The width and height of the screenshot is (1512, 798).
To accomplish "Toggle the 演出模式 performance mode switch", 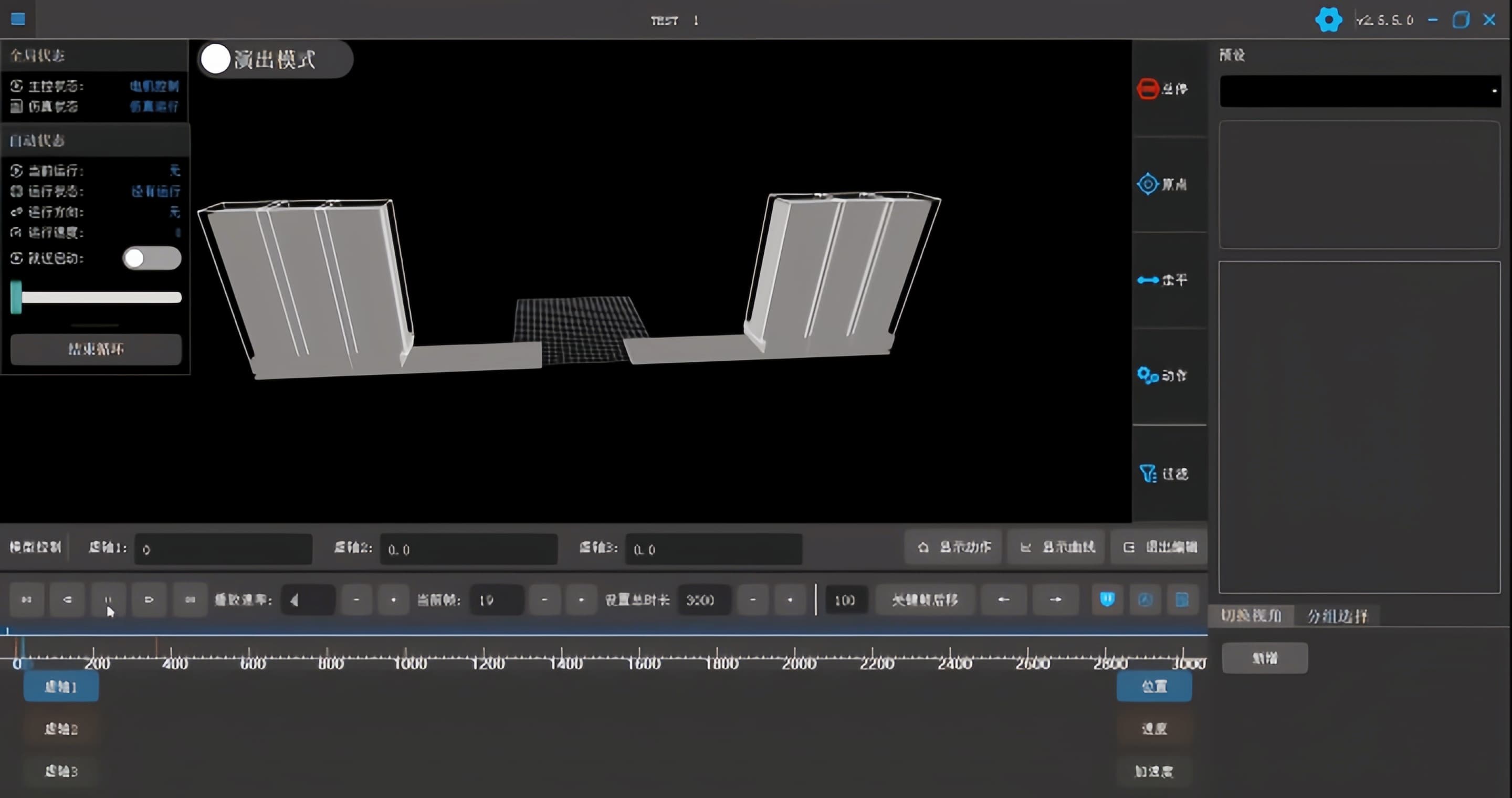I will coord(216,59).
